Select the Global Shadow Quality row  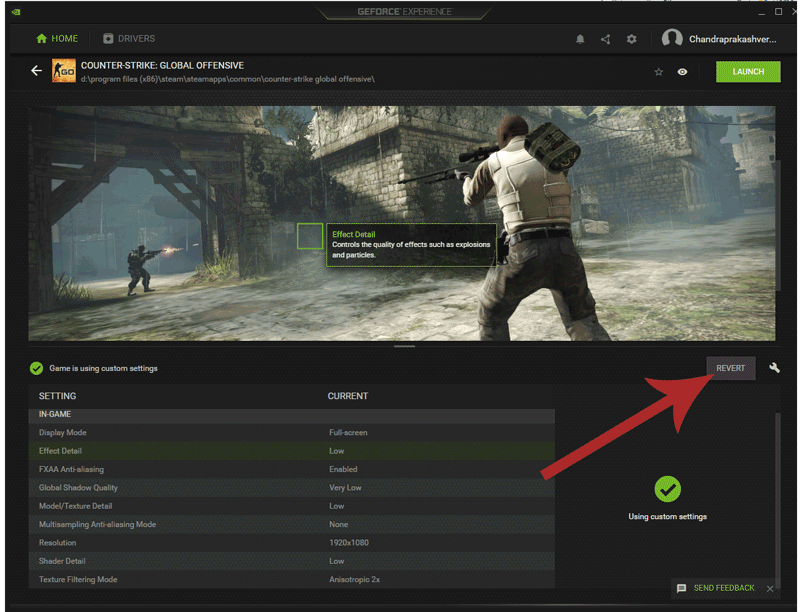[x=292, y=488]
